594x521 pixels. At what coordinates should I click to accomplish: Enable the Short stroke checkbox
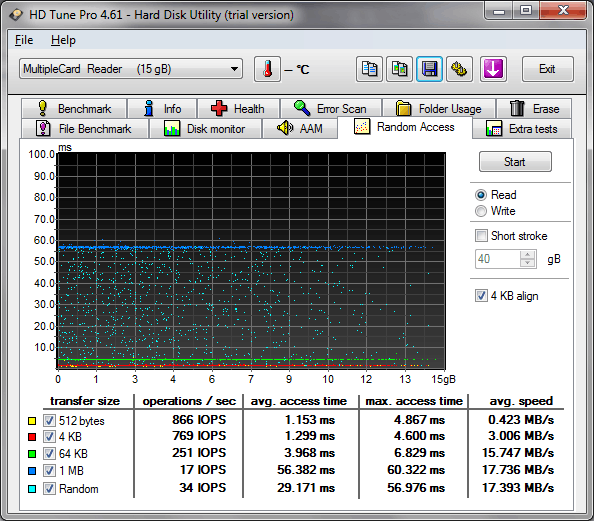pyautogui.click(x=481, y=236)
